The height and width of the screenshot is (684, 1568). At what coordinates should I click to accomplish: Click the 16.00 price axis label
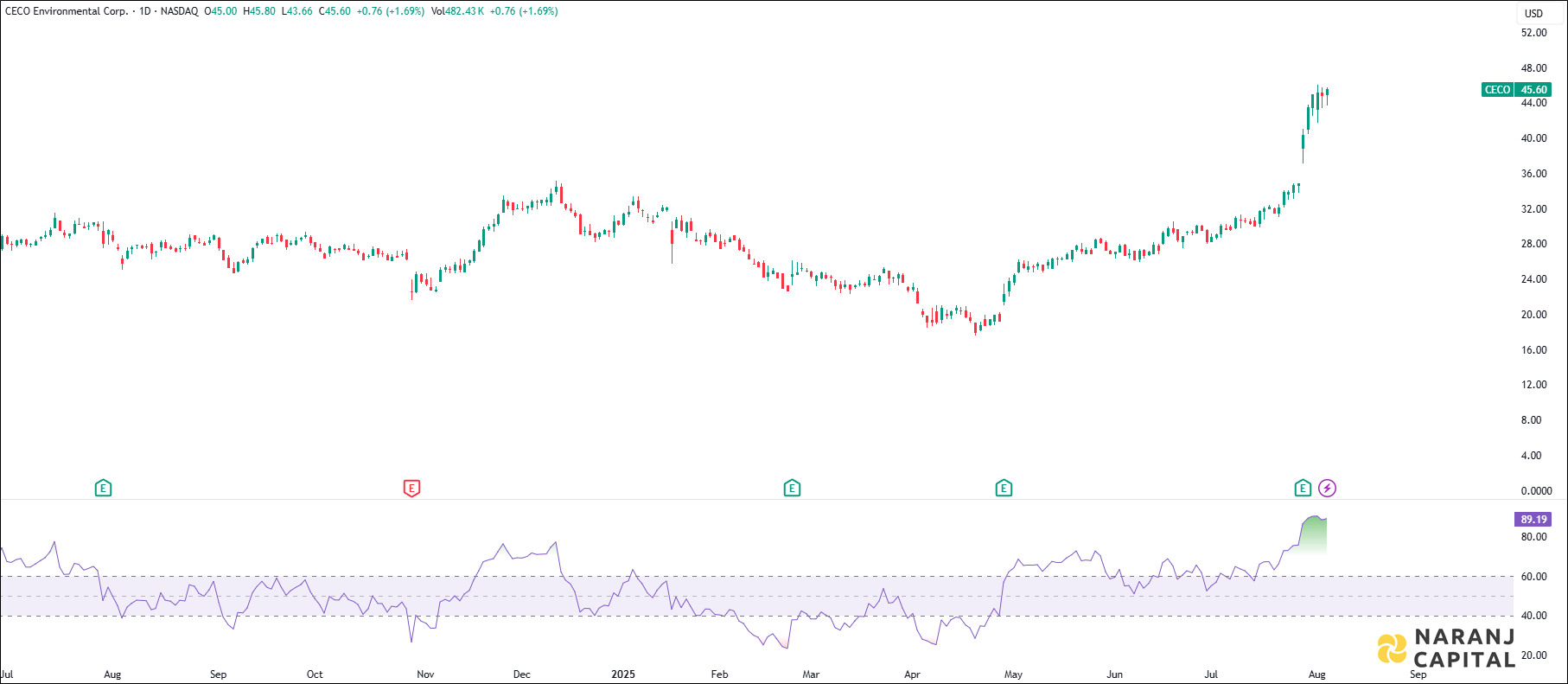coord(1534,350)
